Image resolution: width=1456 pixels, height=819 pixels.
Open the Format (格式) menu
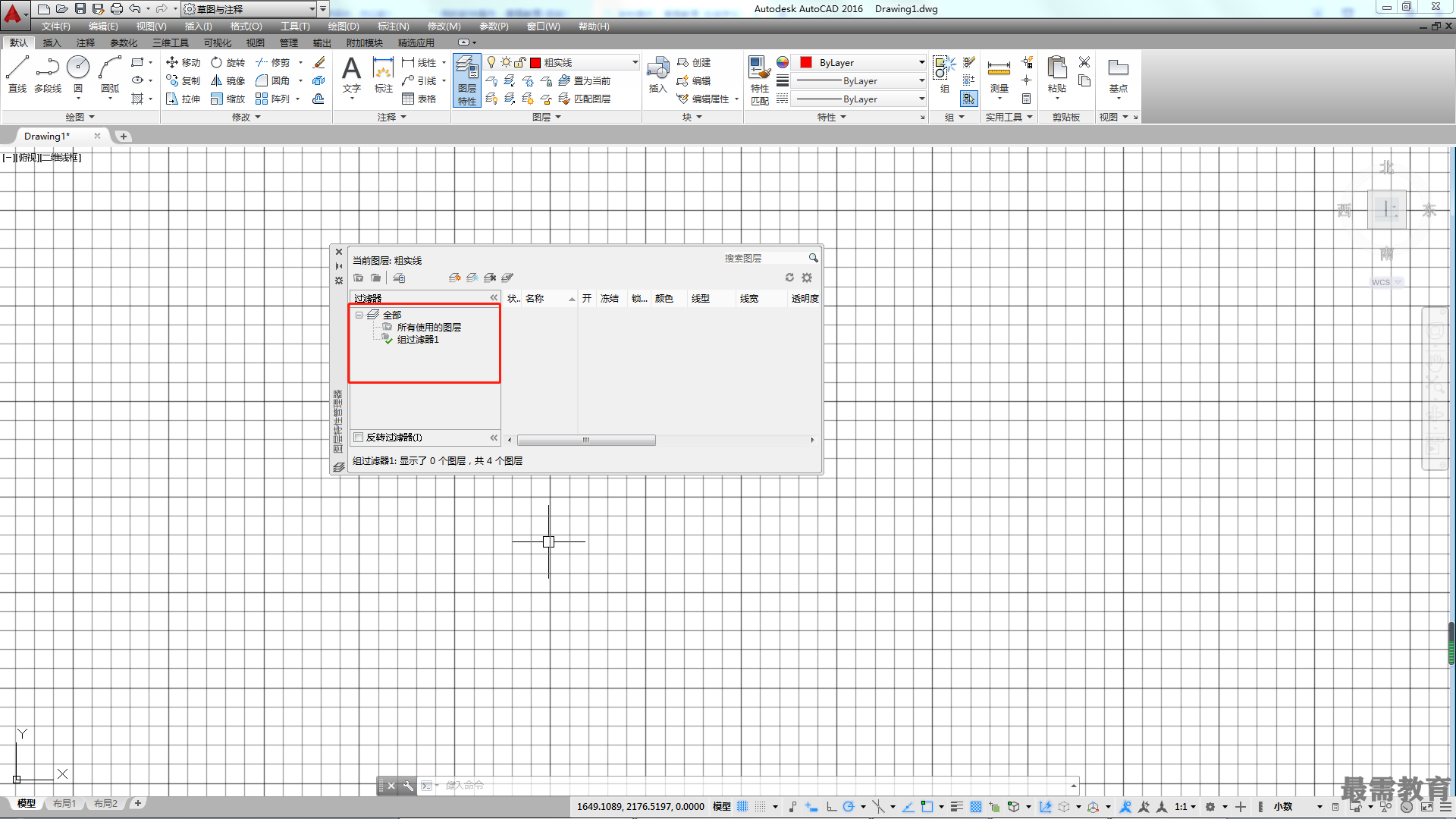click(x=246, y=27)
